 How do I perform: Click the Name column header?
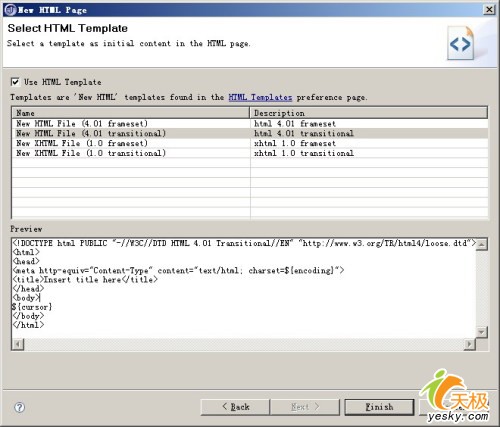pyautogui.click(x=131, y=113)
